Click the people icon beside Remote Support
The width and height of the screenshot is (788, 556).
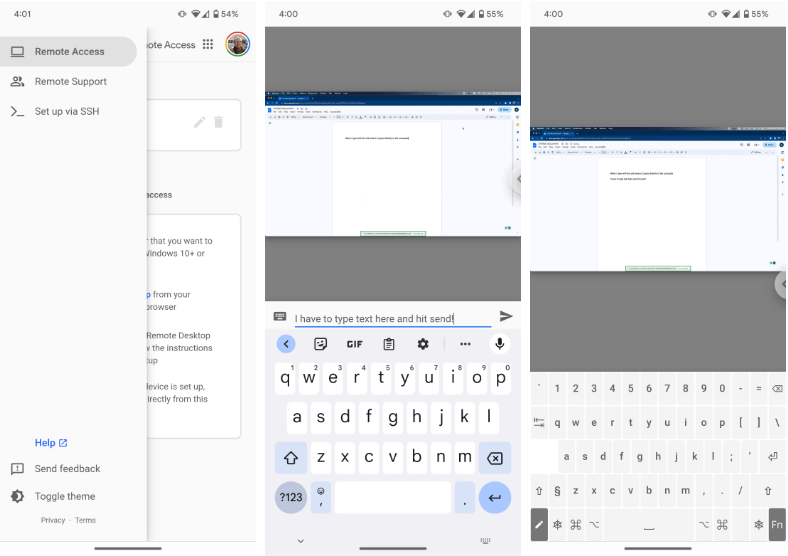18,81
